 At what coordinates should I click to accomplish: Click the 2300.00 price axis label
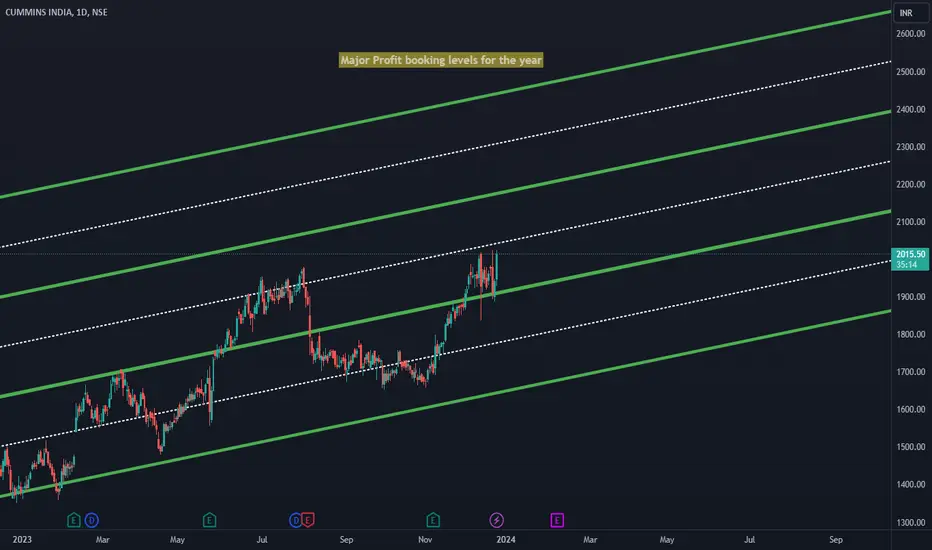[x=911, y=147]
